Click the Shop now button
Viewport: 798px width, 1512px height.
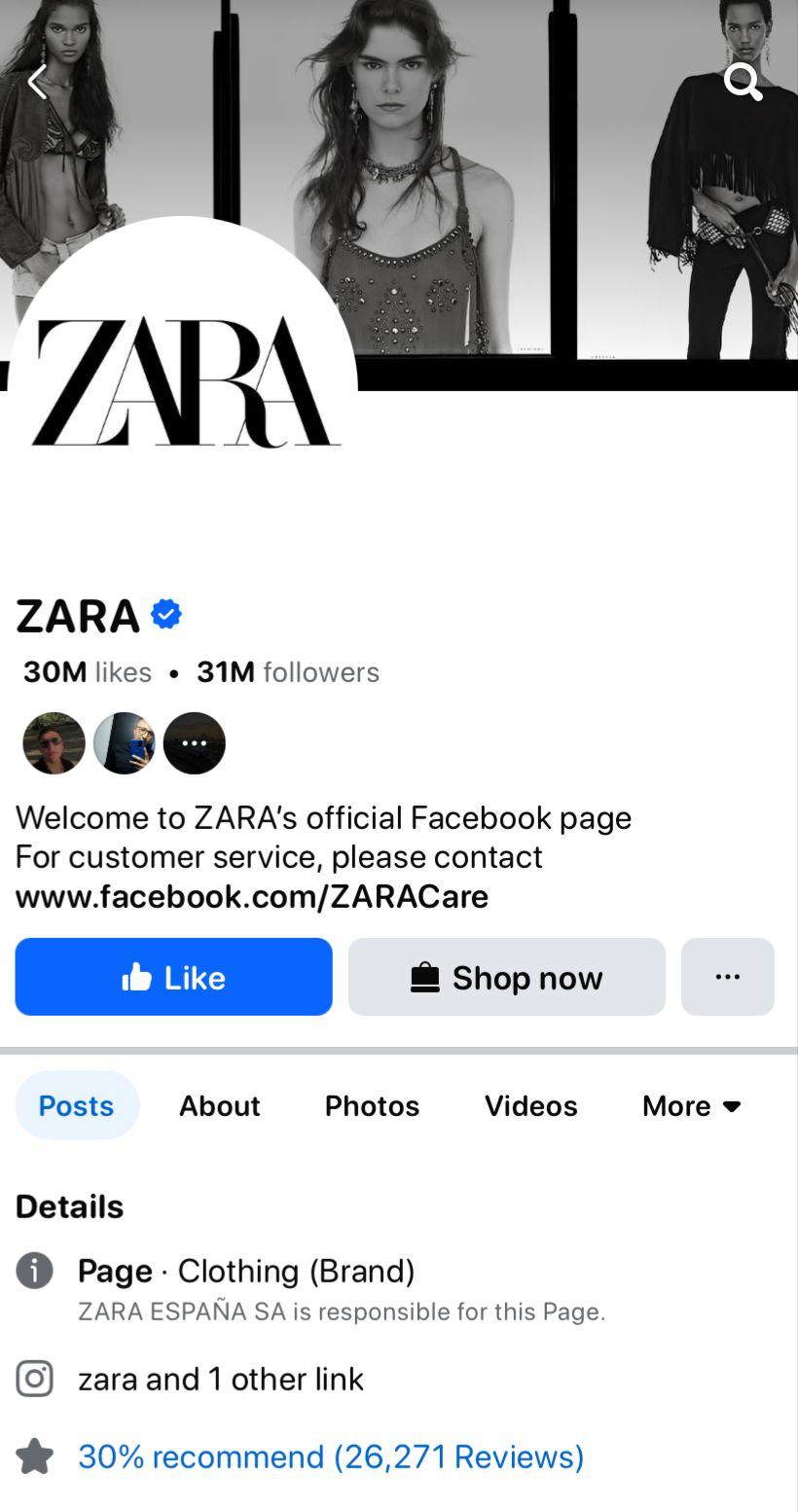pyautogui.click(x=507, y=977)
